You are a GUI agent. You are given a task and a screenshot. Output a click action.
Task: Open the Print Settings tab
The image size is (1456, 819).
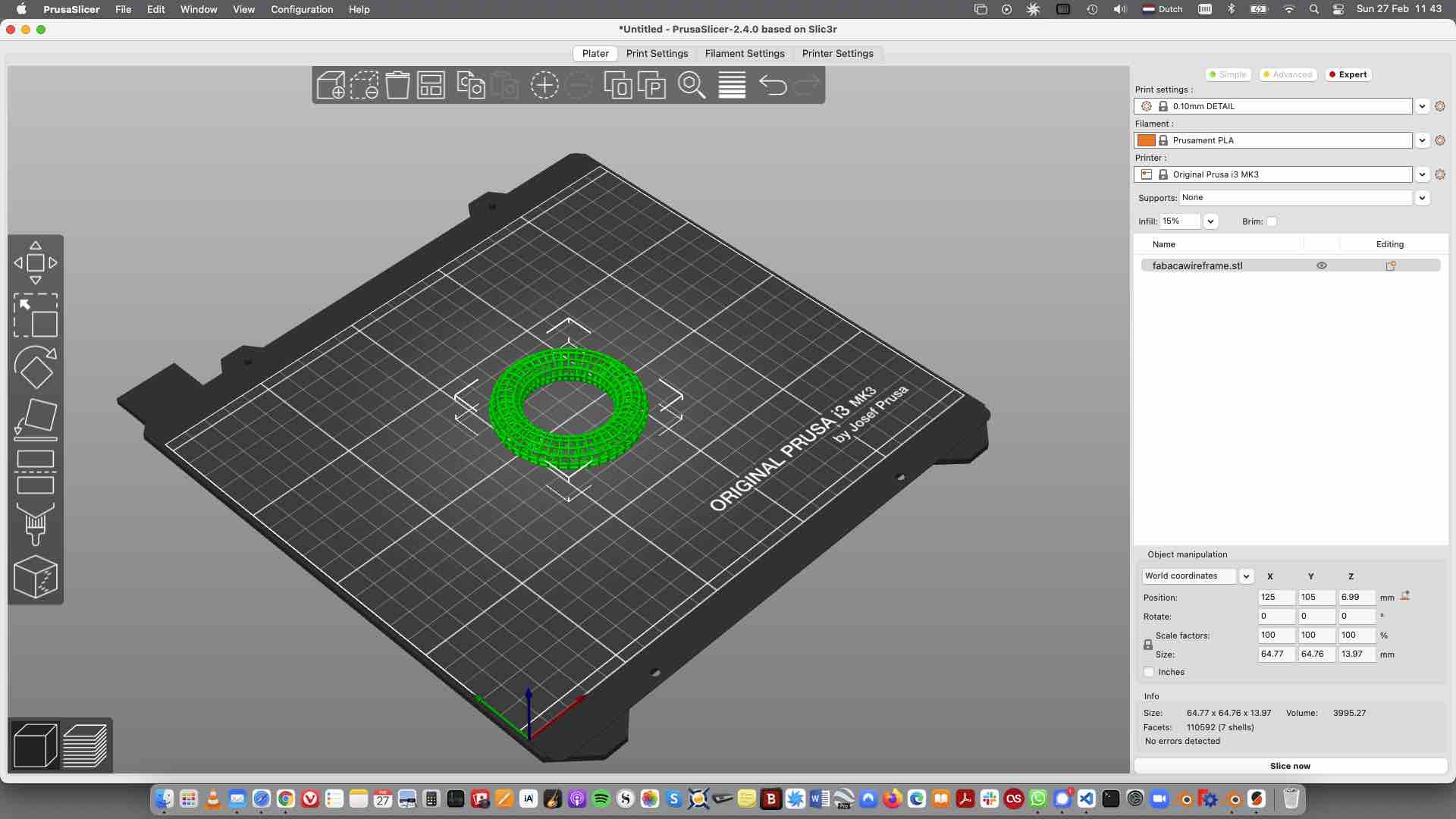point(656,53)
